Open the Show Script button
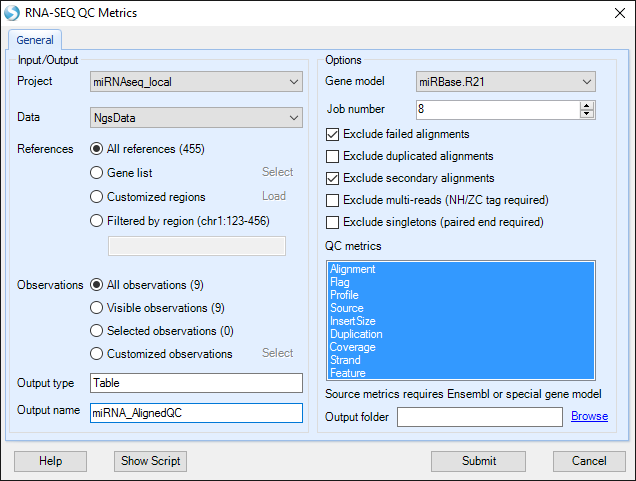Screen dimensions: 636x481 coord(150,461)
